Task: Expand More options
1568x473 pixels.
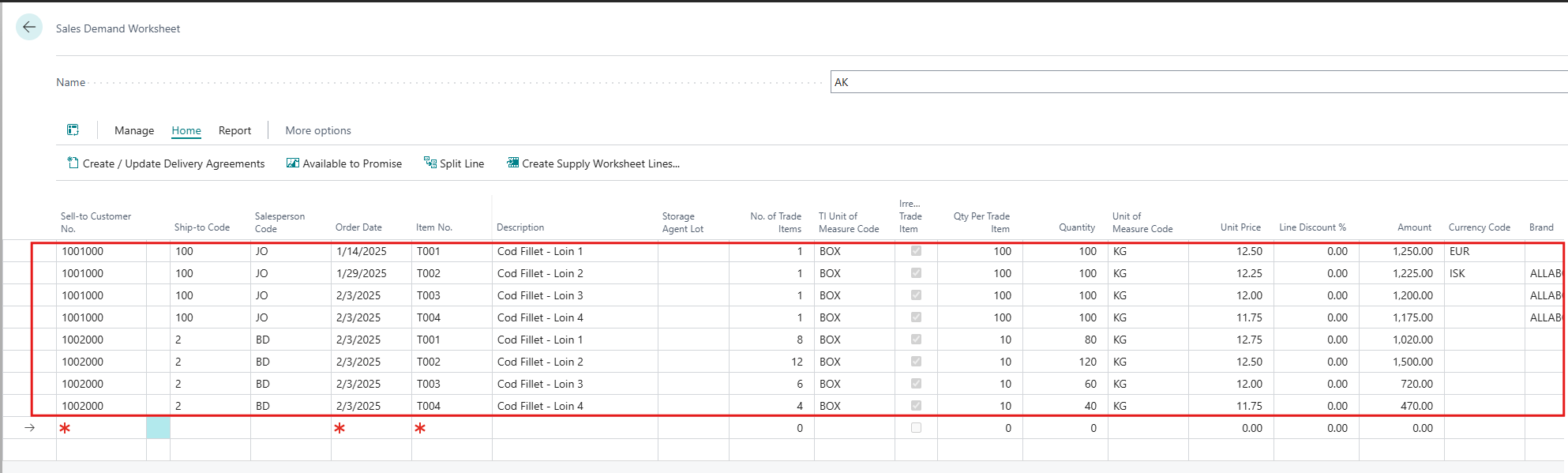Action: 318,130
